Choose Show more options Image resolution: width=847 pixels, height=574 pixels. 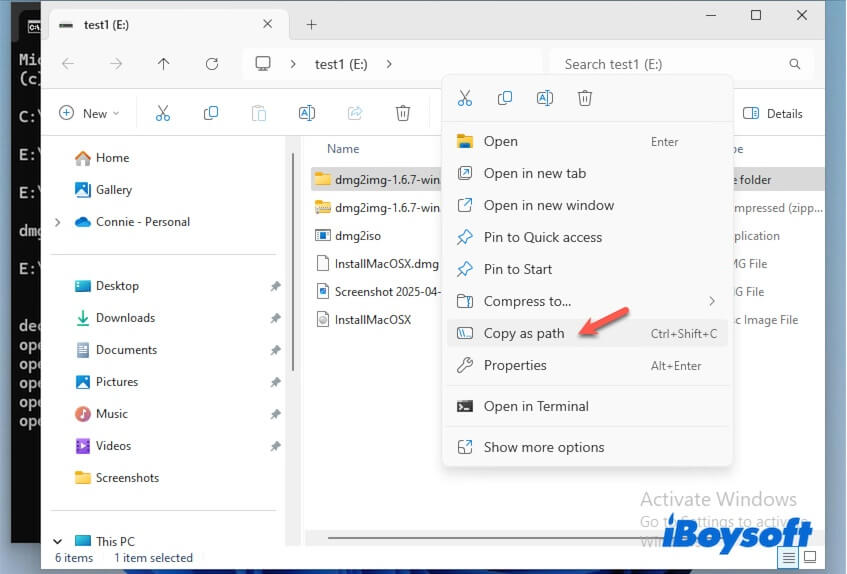point(543,447)
